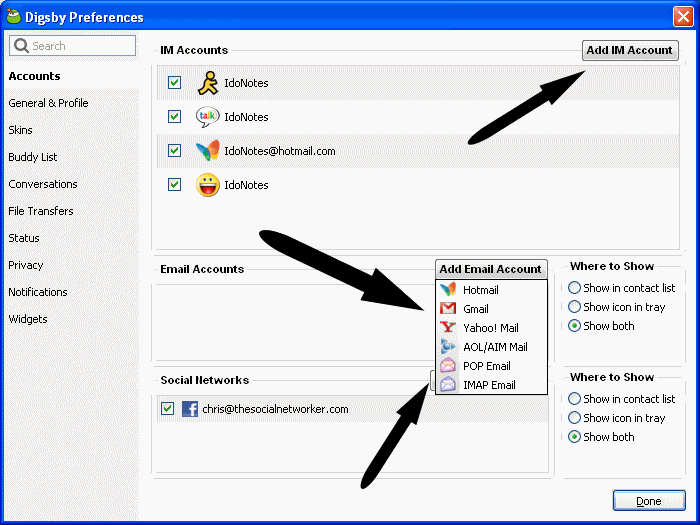Open the Buddy List preferences
The width and height of the screenshot is (700, 525).
33,157
